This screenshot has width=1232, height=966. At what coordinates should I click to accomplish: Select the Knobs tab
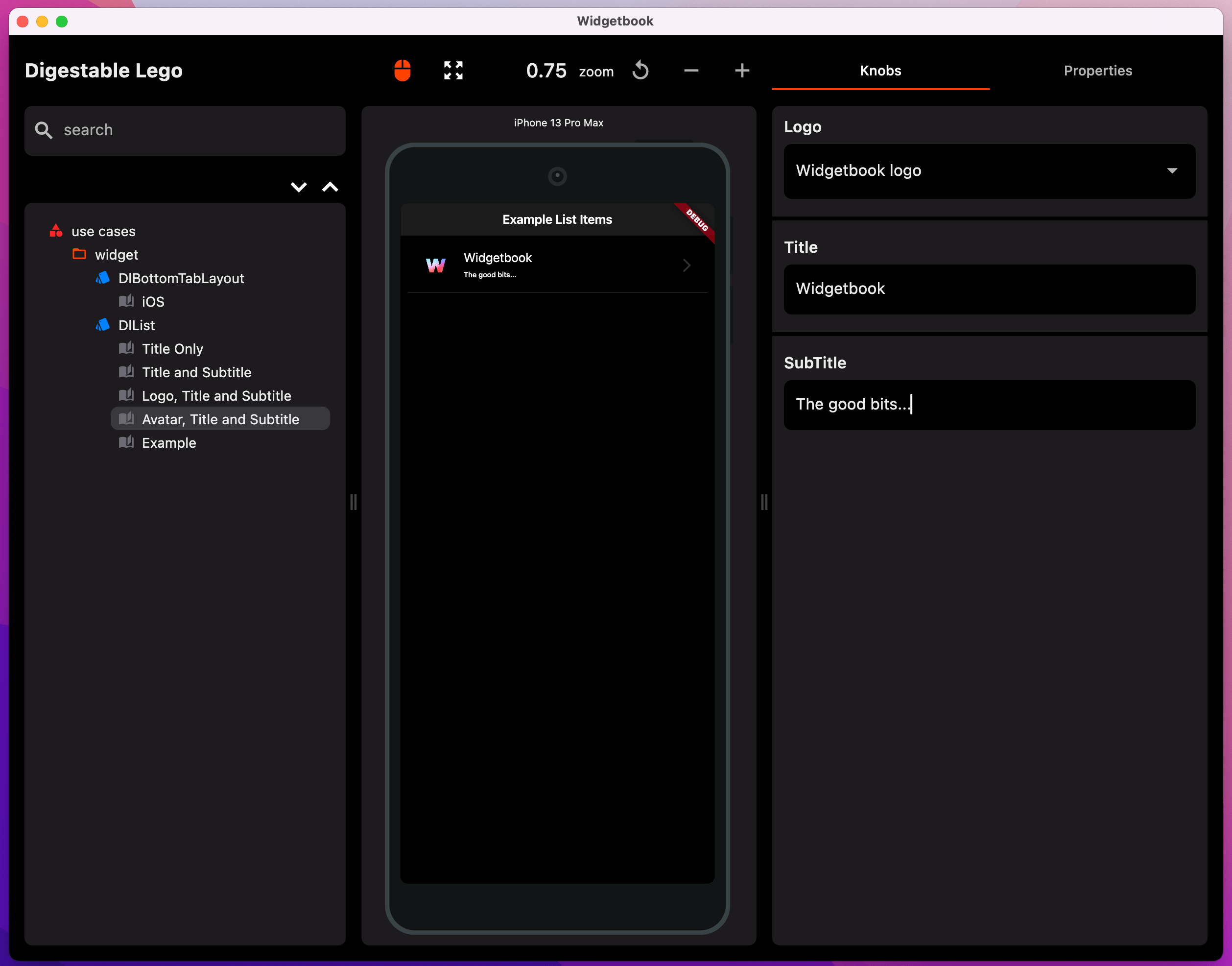click(880, 71)
